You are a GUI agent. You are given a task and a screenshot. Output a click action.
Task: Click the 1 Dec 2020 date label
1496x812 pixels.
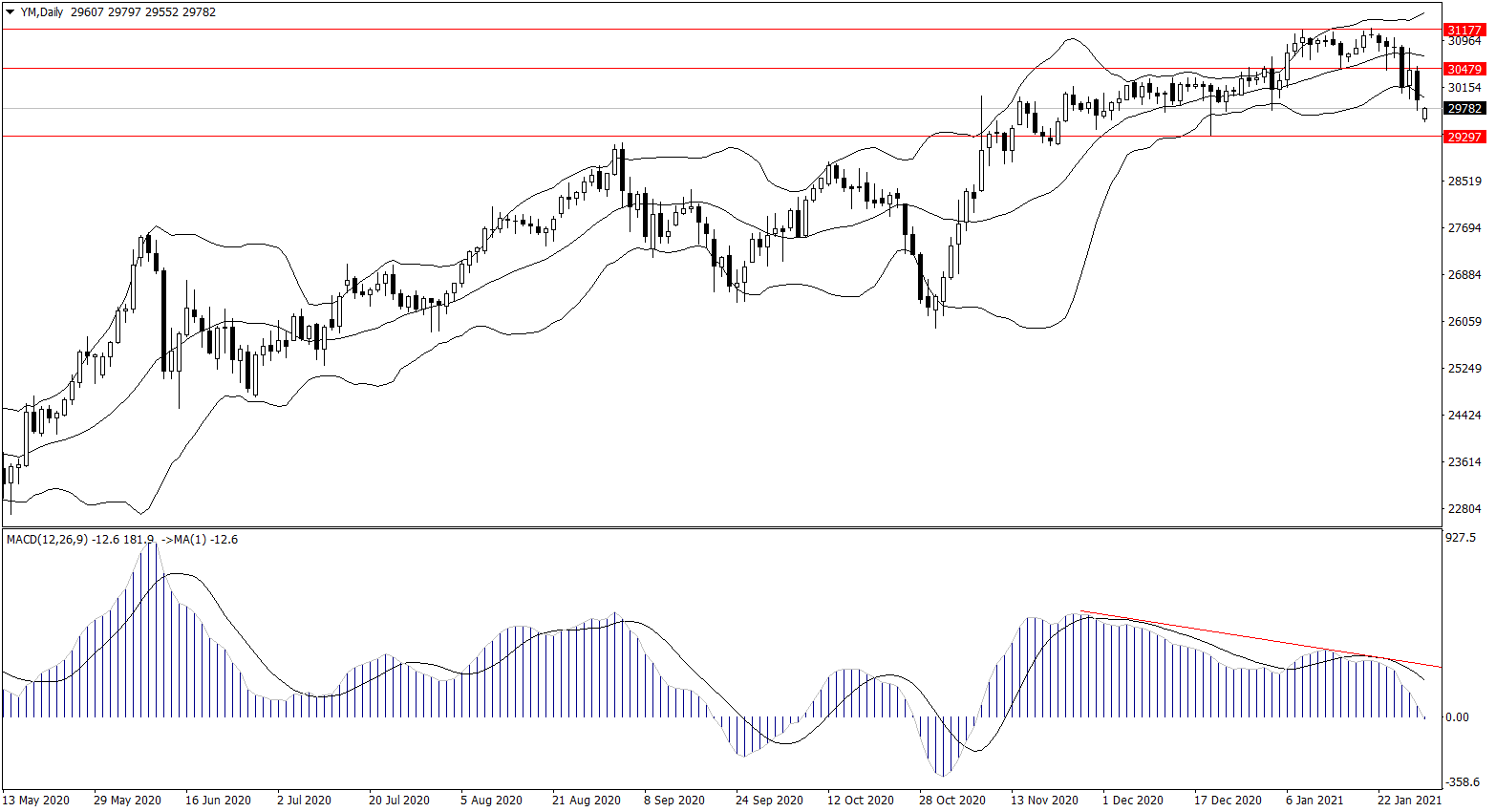point(1133,800)
